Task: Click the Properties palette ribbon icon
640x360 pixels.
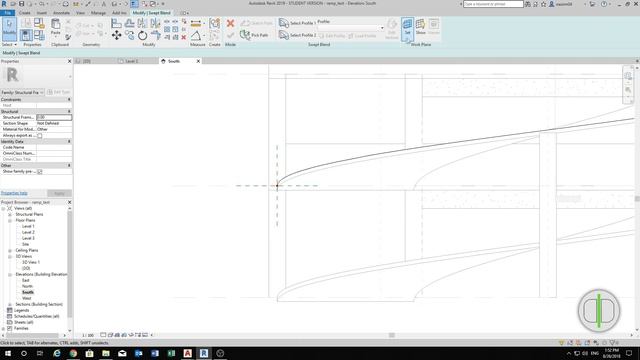Action: 26,35
